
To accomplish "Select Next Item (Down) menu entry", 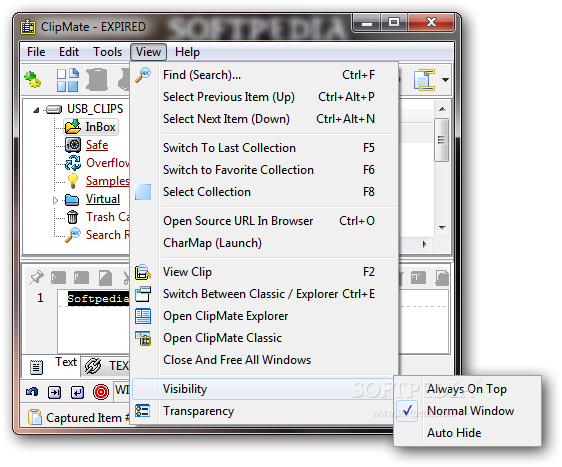I will [265, 119].
